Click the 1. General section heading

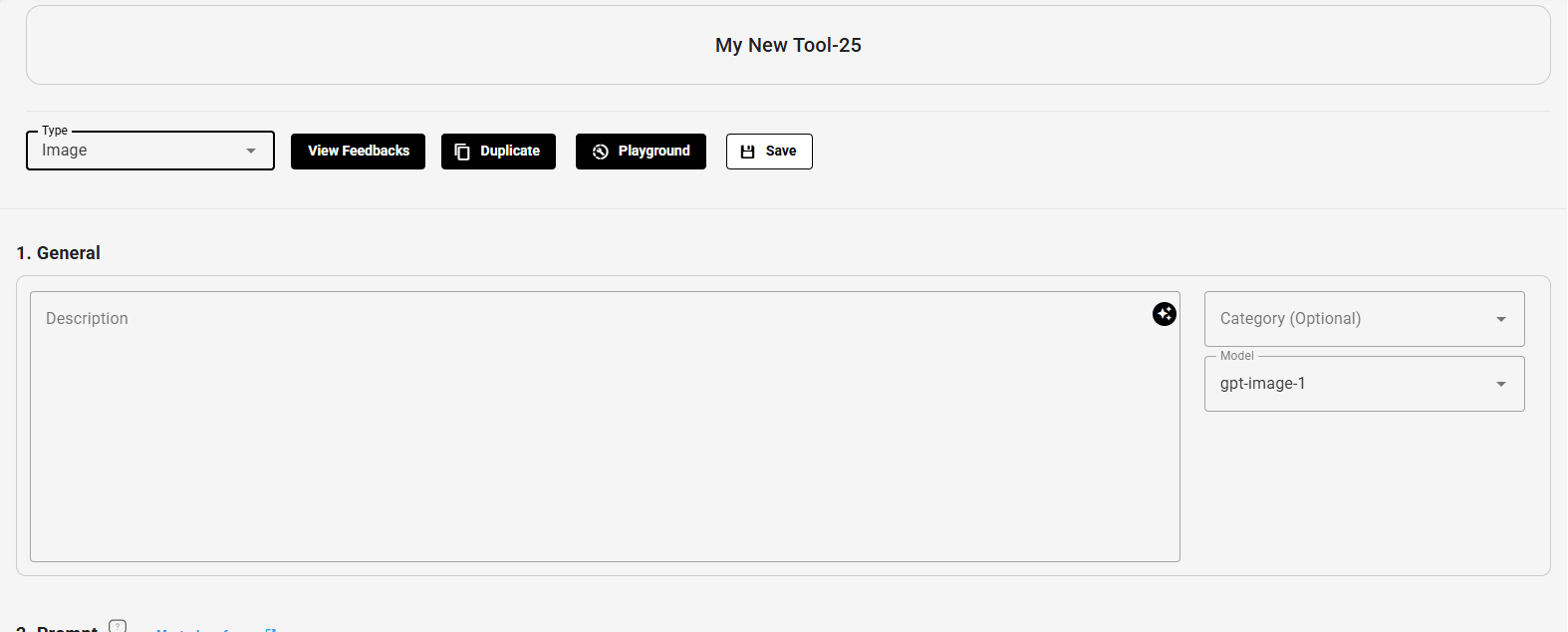tap(59, 253)
